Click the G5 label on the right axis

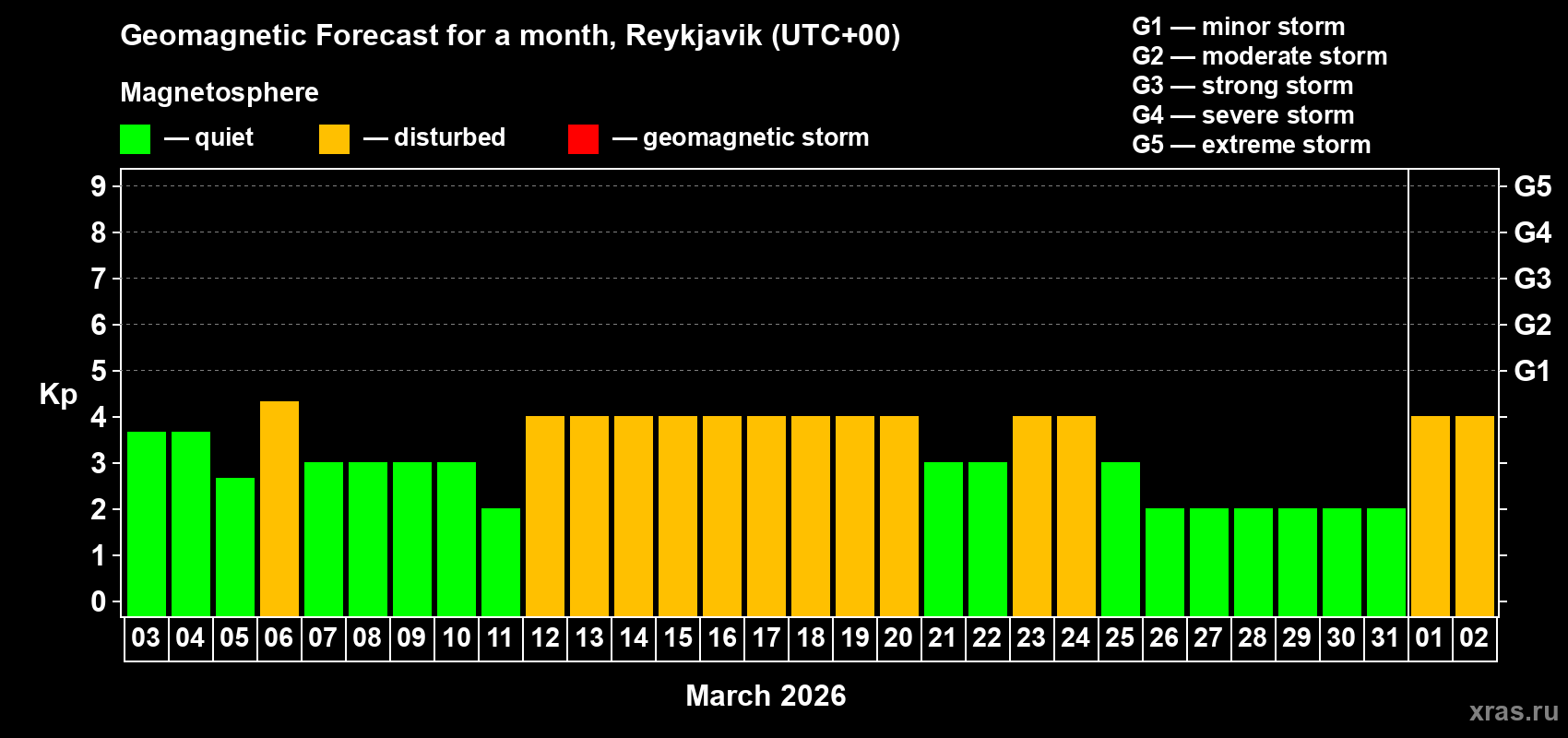(x=1532, y=186)
